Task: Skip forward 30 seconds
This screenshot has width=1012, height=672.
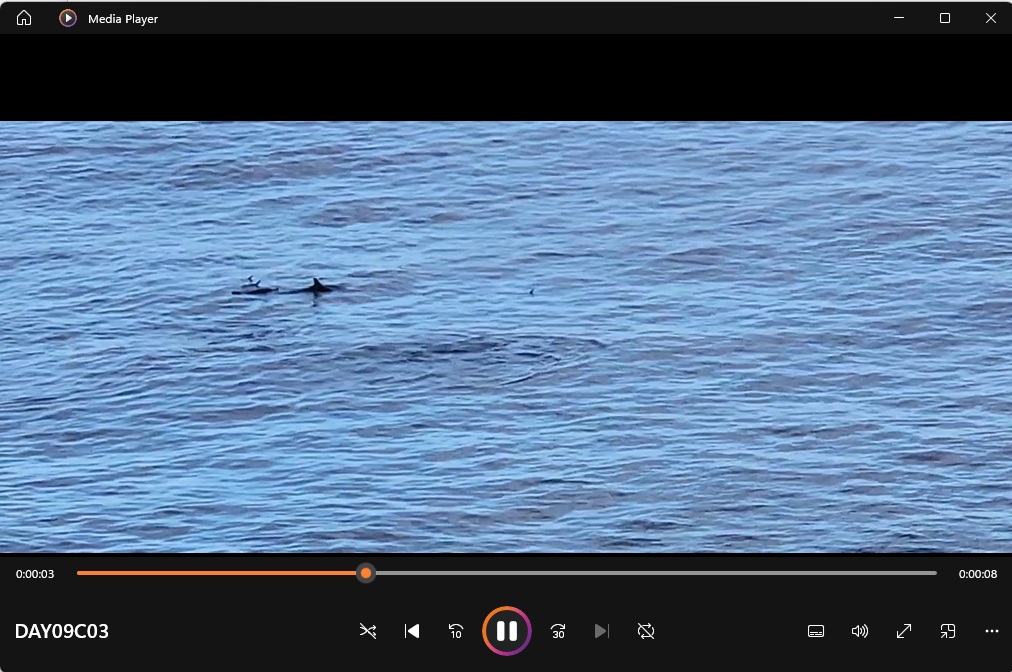Action: pyautogui.click(x=558, y=631)
